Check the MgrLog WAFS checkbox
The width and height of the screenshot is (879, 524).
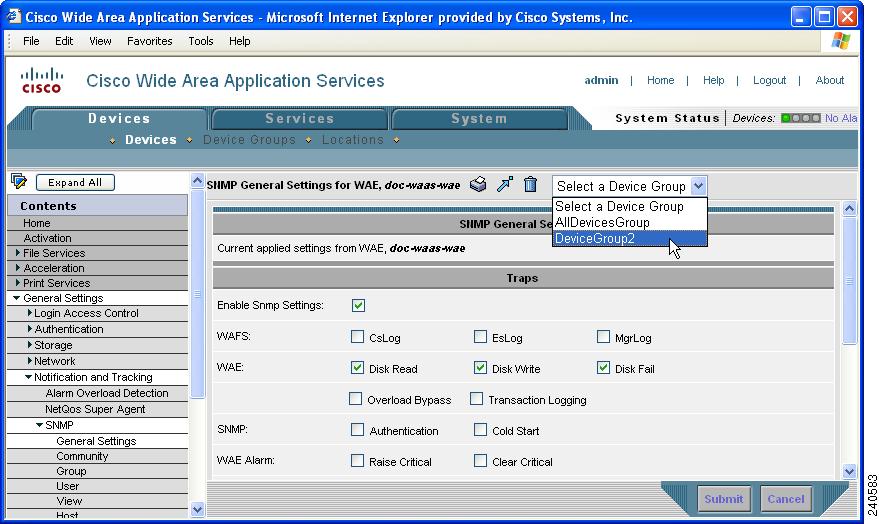pos(603,337)
